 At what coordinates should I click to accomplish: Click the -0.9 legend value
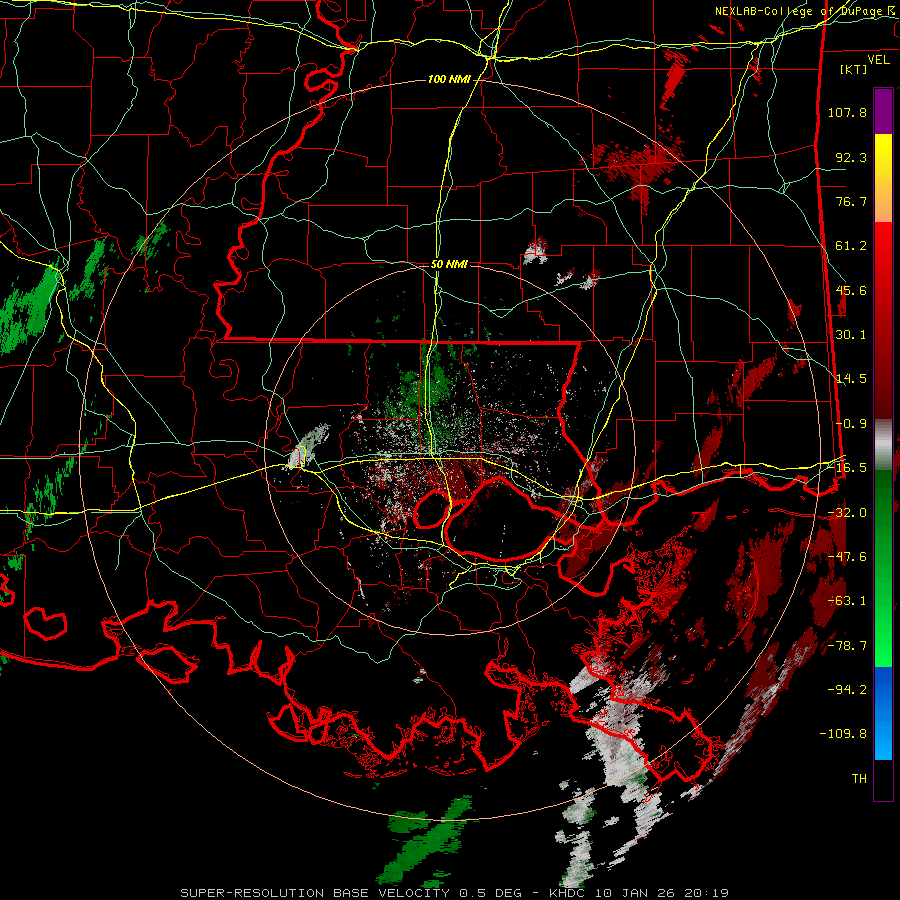(851, 424)
